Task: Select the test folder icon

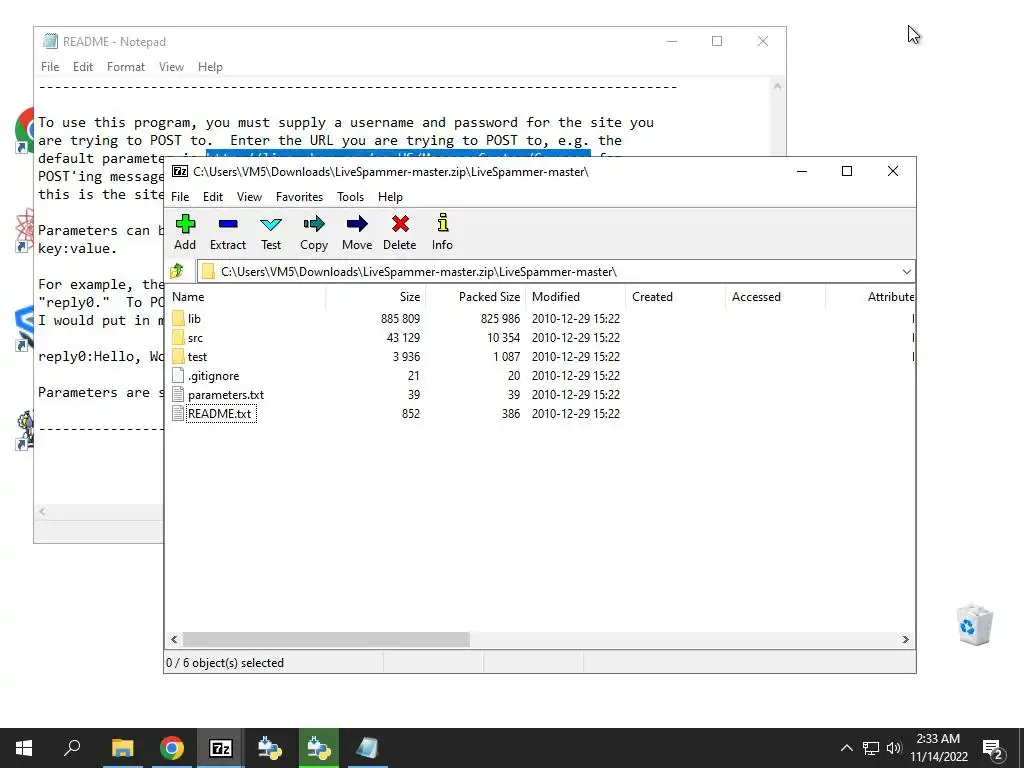Action: [178, 357]
